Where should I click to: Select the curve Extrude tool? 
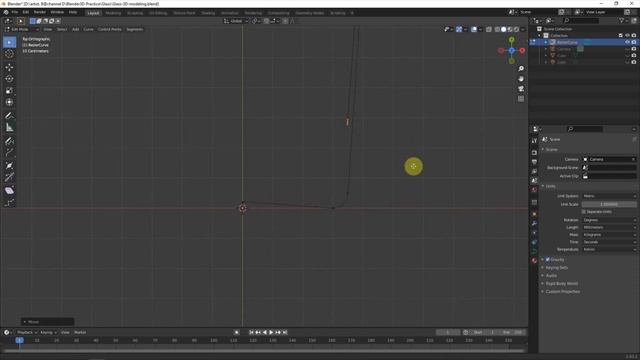pyautogui.click(x=9, y=153)
